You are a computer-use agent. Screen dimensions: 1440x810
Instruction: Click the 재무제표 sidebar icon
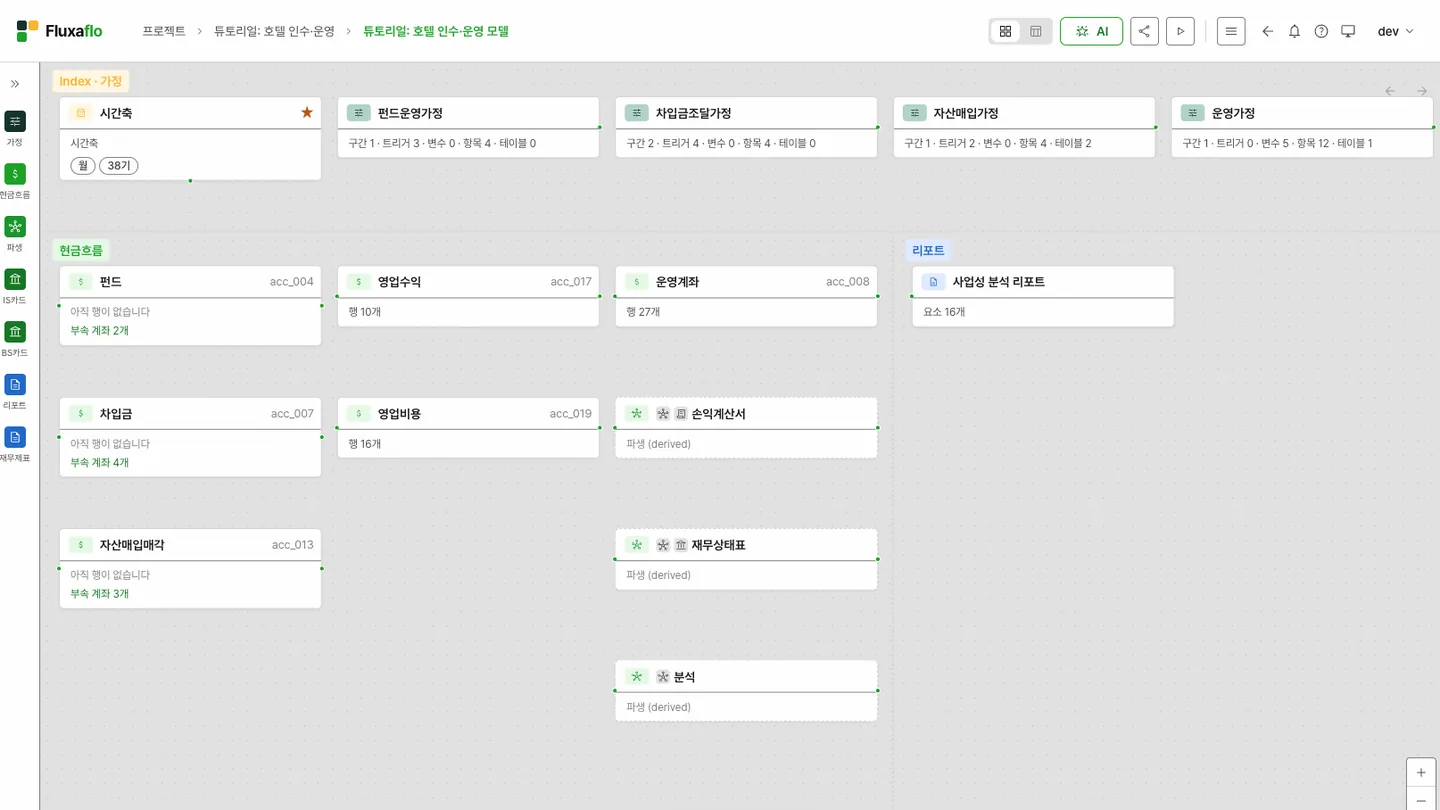(15, 438)
